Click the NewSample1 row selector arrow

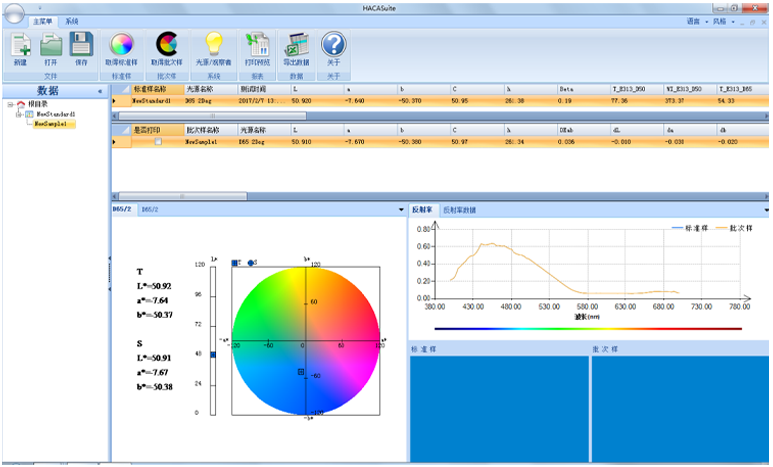tap(114, 142)
